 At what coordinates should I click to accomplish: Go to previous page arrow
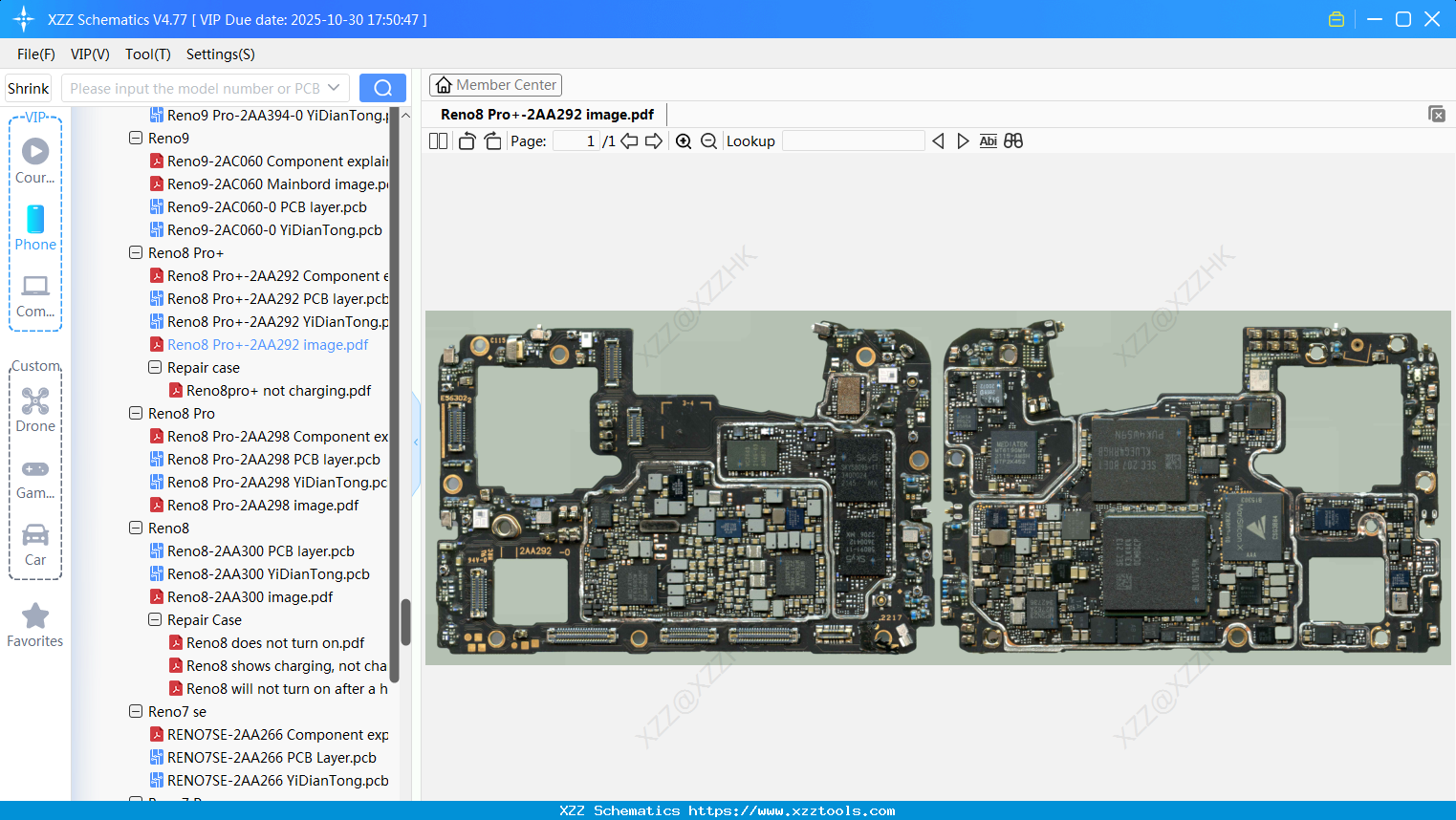(629, 141)
